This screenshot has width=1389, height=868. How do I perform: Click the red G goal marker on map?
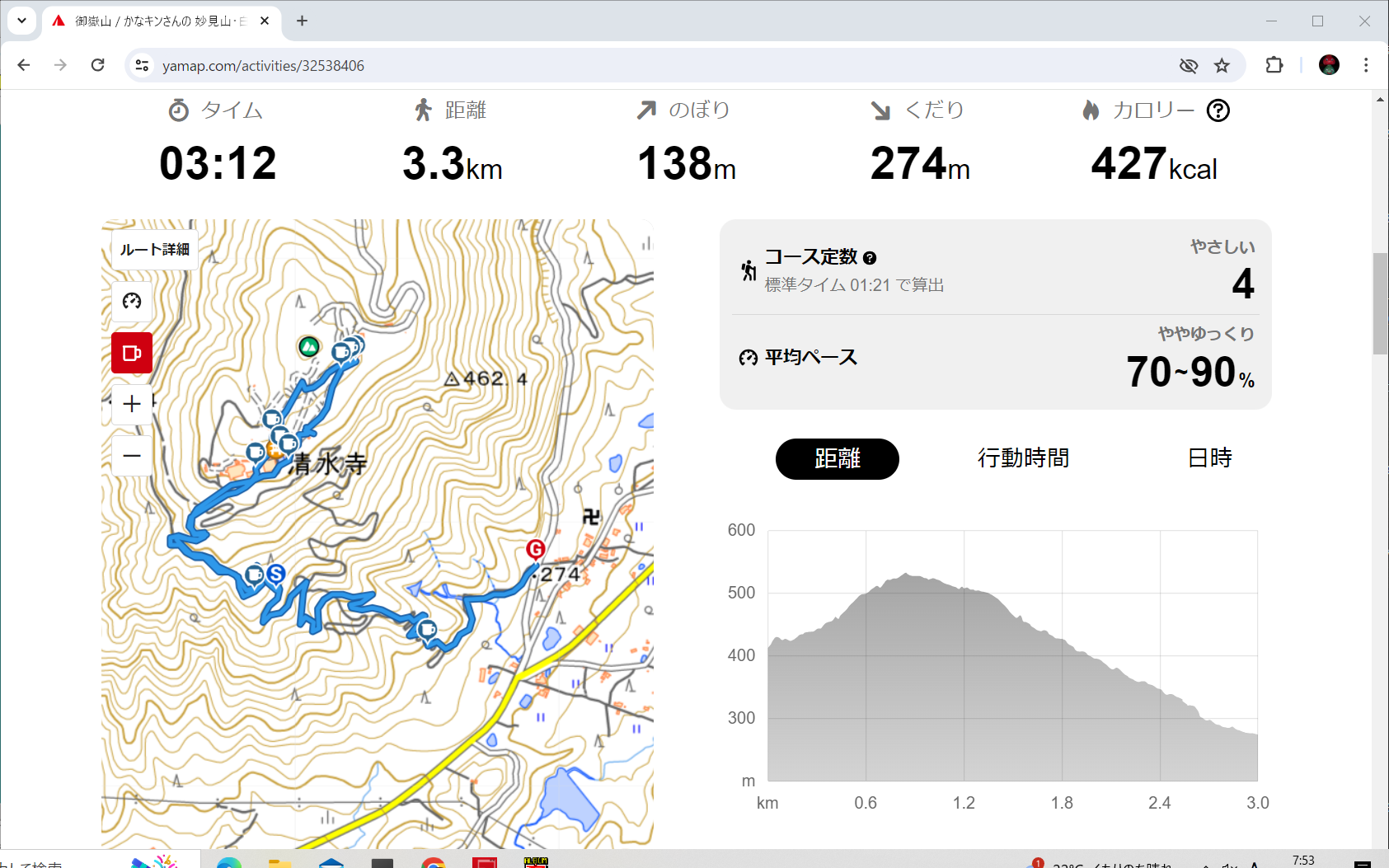[x=536, y=550]
